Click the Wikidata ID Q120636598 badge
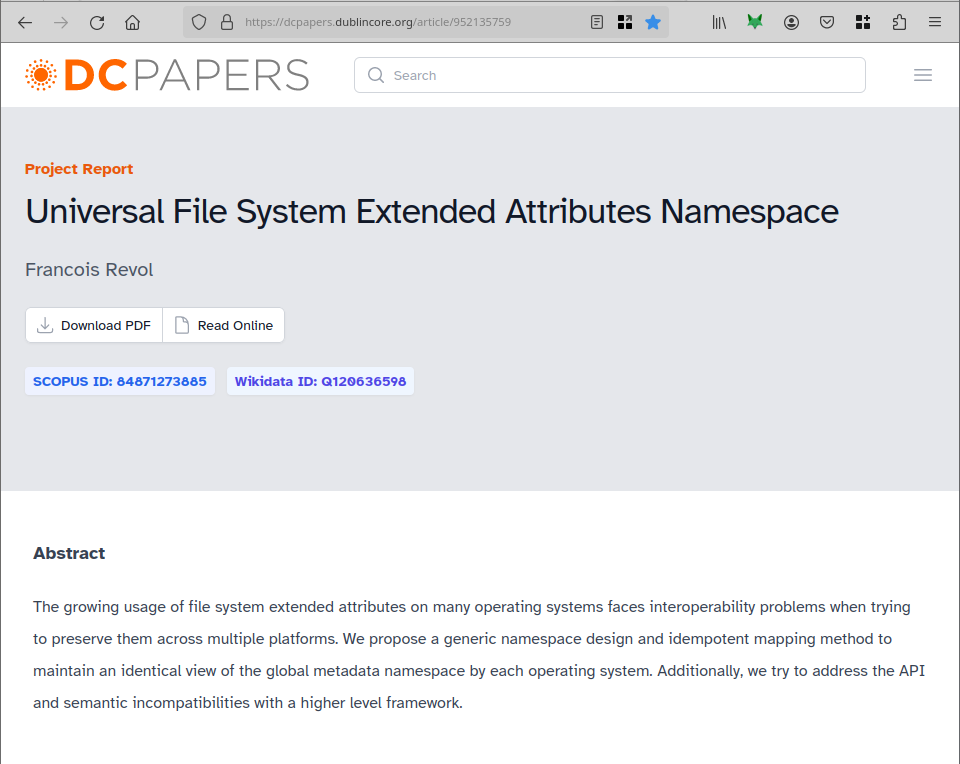 320,381
